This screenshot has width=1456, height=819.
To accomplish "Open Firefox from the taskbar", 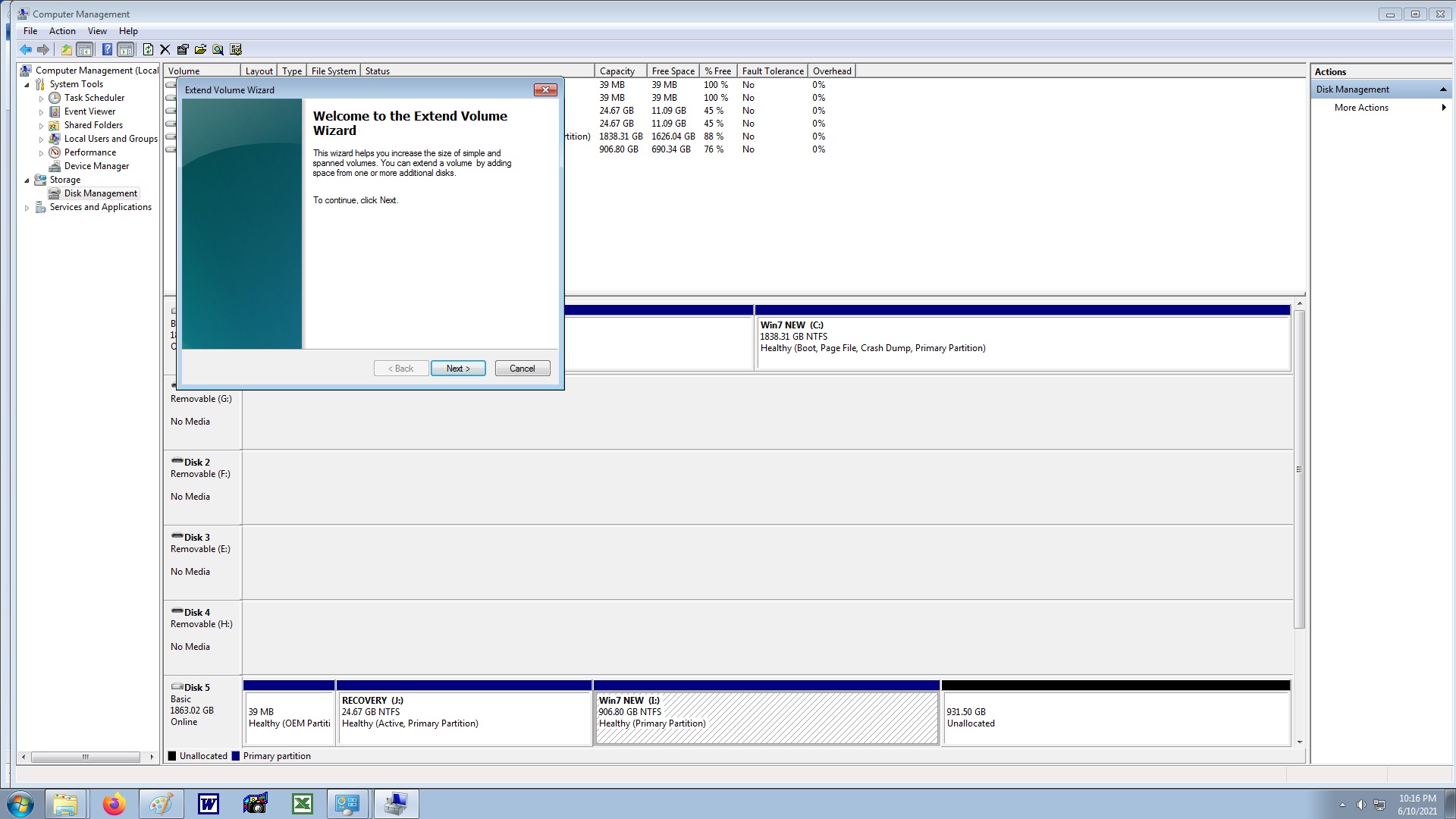I will pos(115,804).
